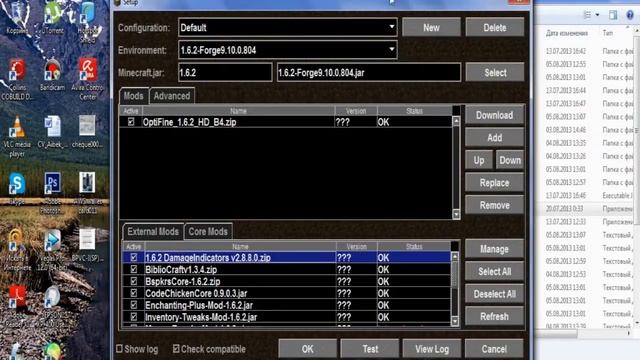Toggle the BiblioCraftv1.3.4.zip checkbox
Screen dimensions: 640x360
133,269
